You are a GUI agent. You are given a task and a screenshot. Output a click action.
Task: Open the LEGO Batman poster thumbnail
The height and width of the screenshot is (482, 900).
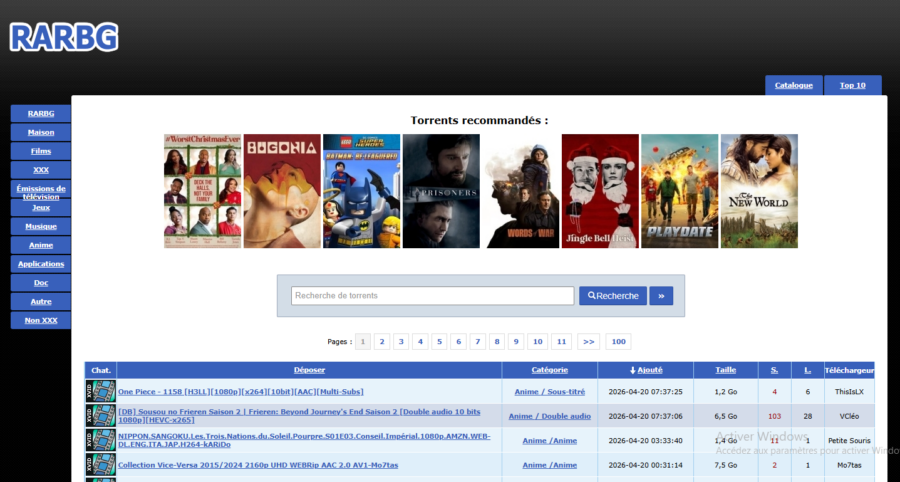[x=361, y=191]
